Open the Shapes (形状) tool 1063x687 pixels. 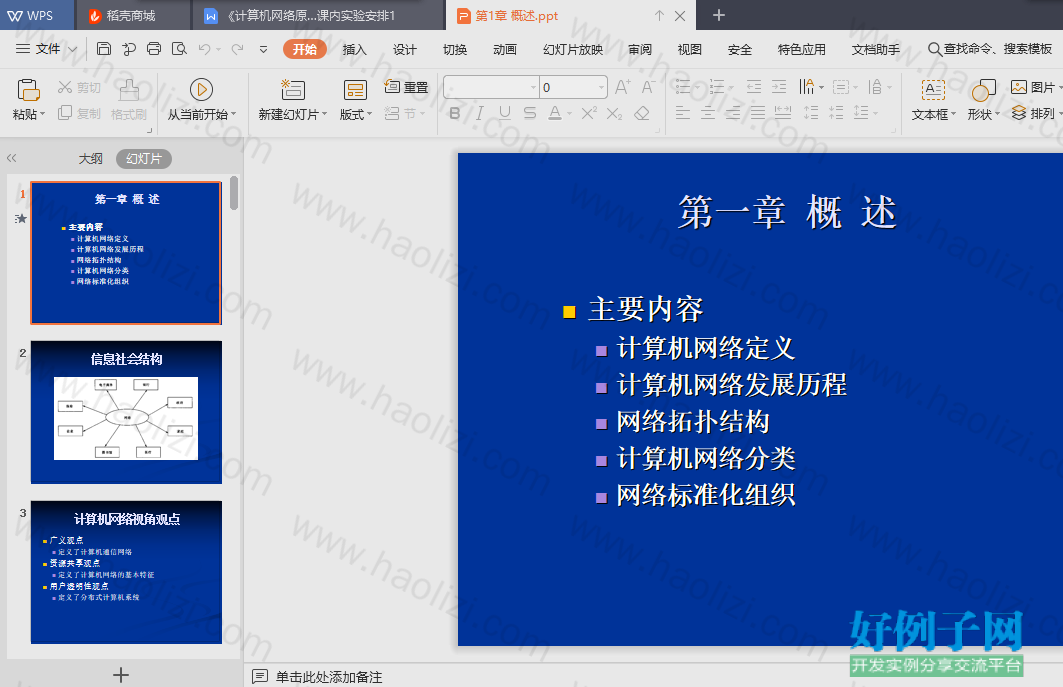983,90
